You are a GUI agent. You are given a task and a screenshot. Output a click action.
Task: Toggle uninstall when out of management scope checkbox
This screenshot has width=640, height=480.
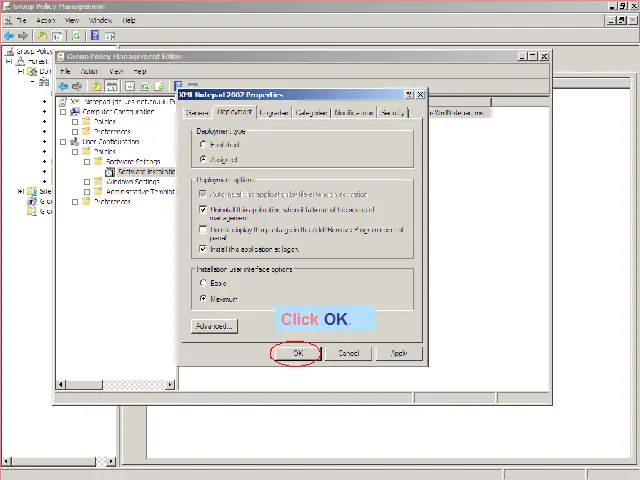coord(204,210)
